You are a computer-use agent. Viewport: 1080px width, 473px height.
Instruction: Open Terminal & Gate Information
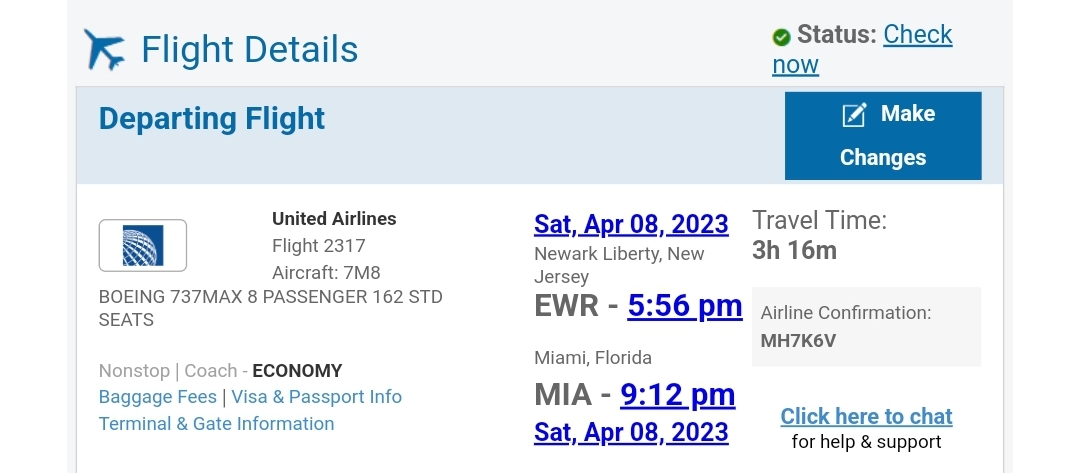216,424
